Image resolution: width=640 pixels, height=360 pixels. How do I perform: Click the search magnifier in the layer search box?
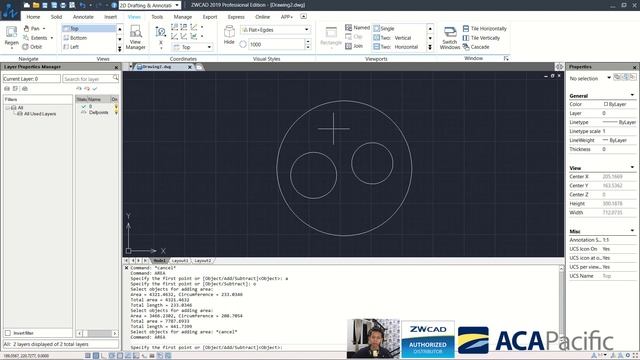(116, 78)
